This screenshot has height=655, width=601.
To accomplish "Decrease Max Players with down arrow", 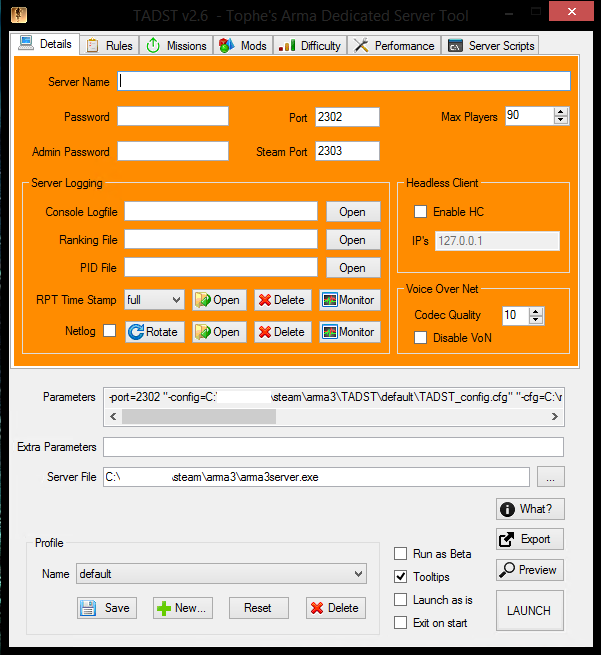I will pyautogui.click(x=561, y=120).
